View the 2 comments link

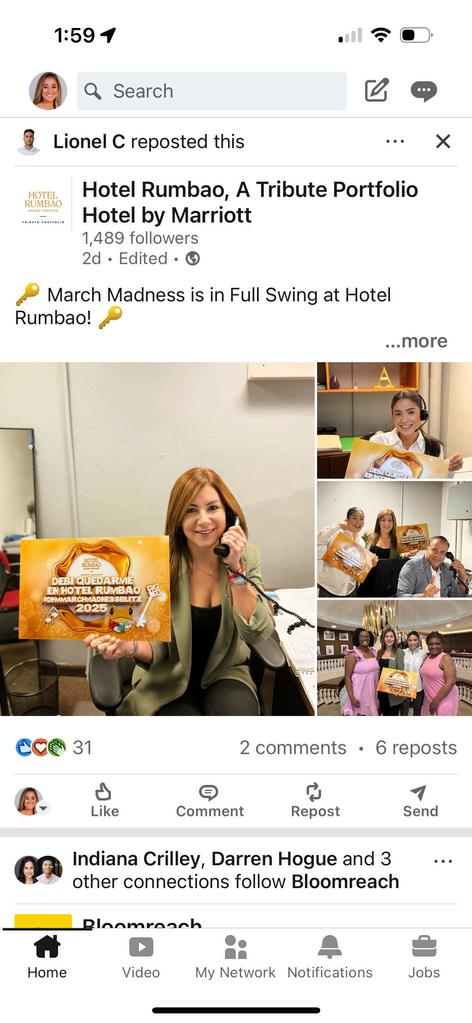[x=292, y=748]
